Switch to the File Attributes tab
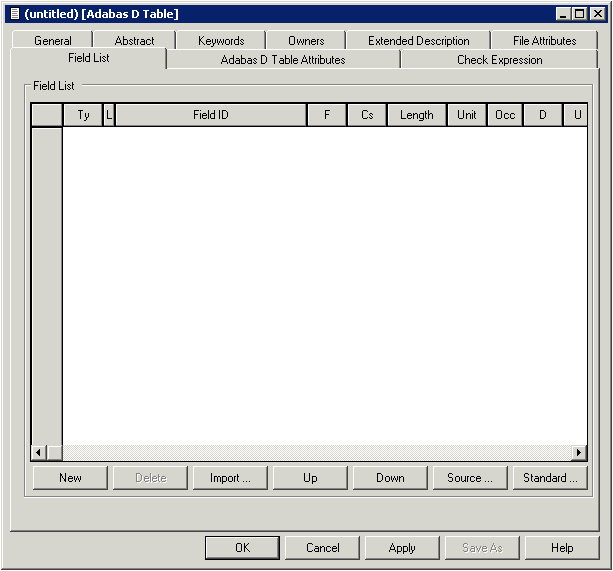Screen dimensions: 613x571 click(x=544, y=41)
